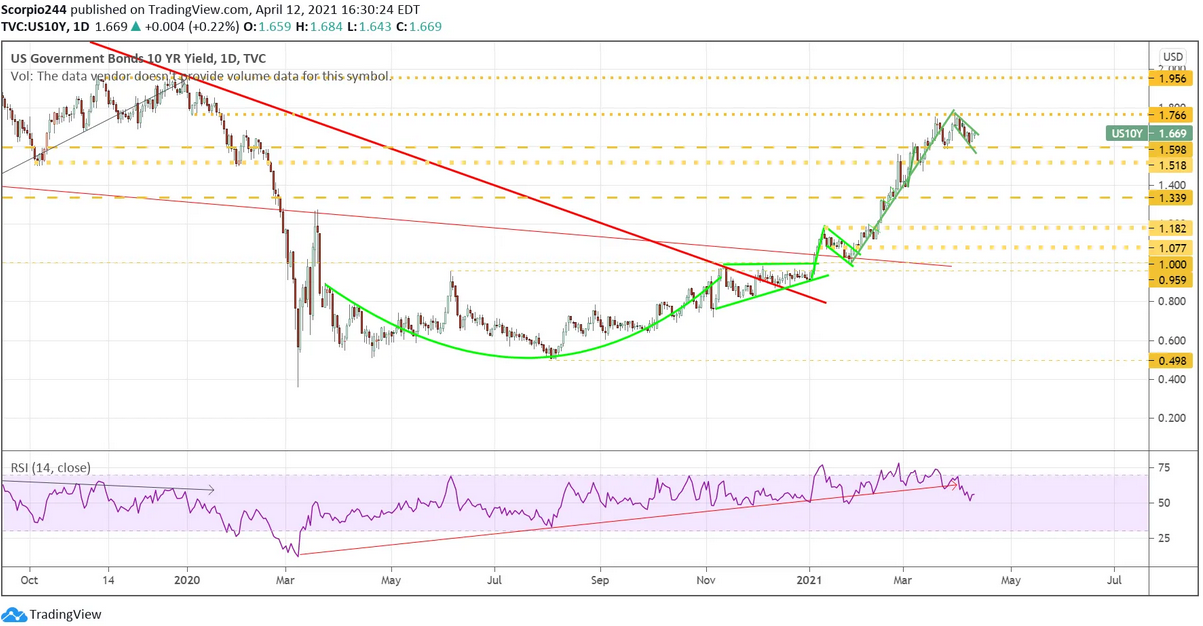
Task: Click the chart title US Government Bonds 10 YR Yield
Action: pyautogui.click(x=110, y=59)
